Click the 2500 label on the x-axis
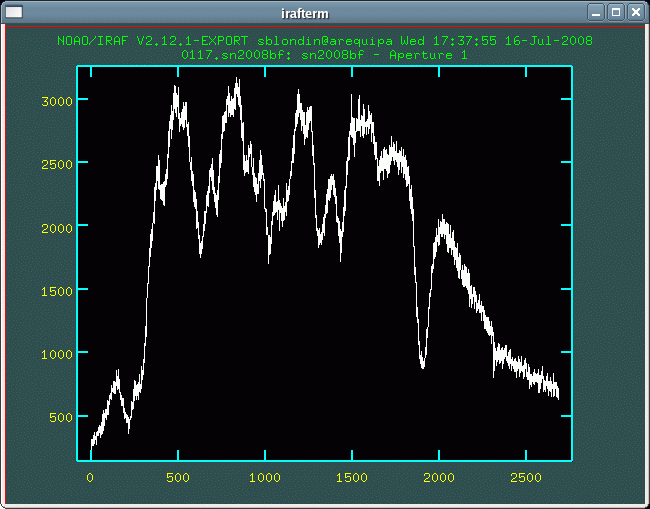Screen dimensions: 650x509 coord(525,477)
